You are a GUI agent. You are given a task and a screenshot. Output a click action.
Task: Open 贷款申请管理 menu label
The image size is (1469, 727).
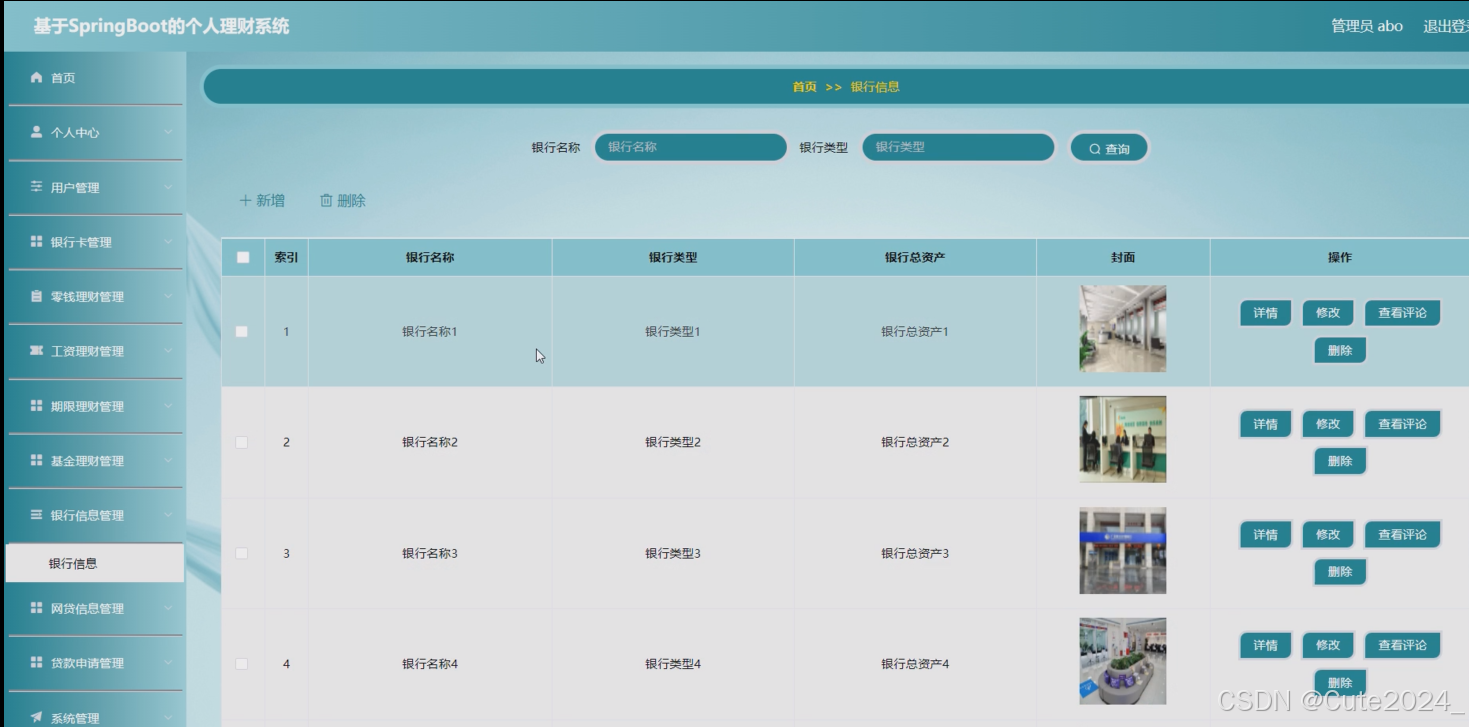tap(87, 663)
